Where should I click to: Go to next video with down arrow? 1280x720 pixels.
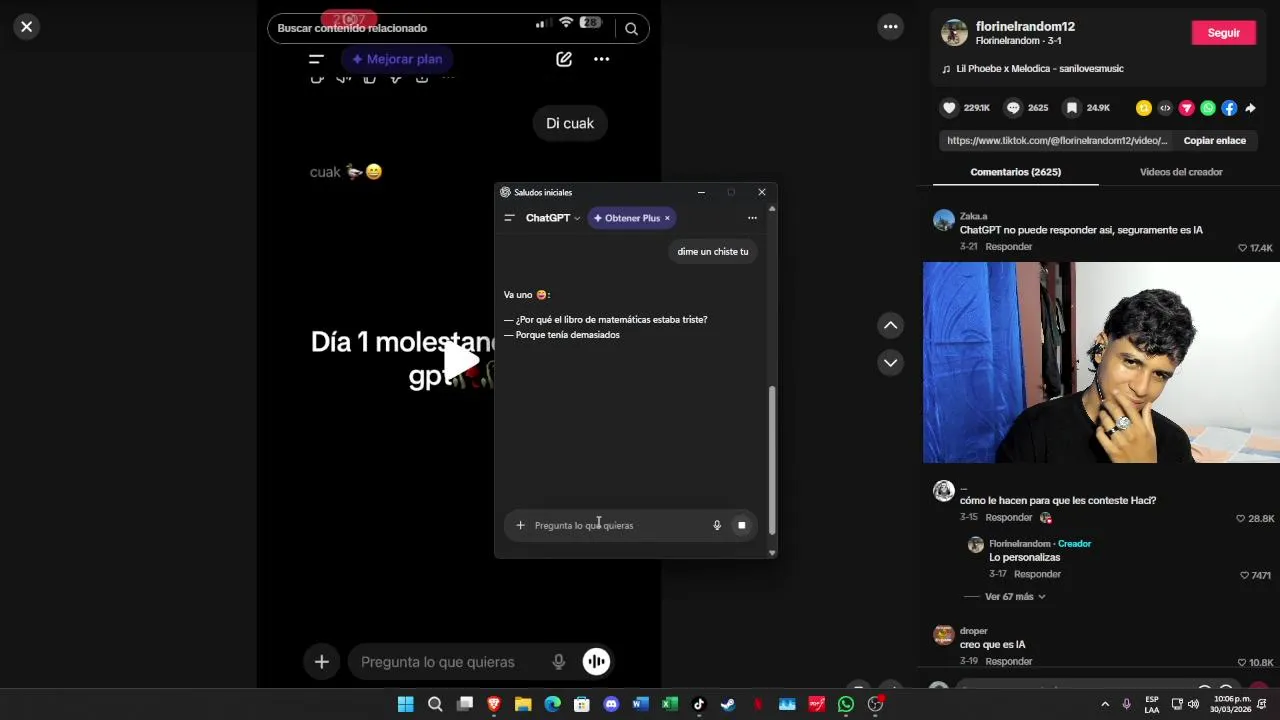pos(890,362)
